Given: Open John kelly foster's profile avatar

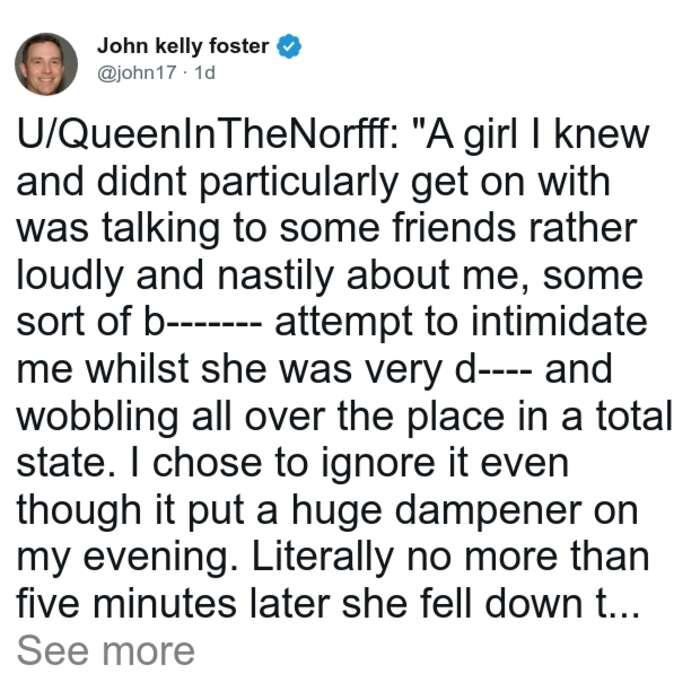Looking at the screenshot, I should coord(46,64).
